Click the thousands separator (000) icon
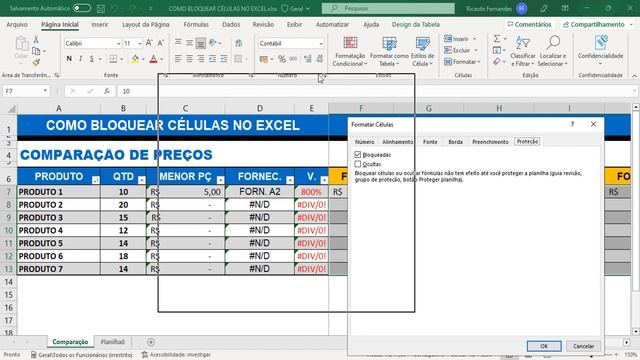Screen dimensions: 640x360 (x=293, y=59)
